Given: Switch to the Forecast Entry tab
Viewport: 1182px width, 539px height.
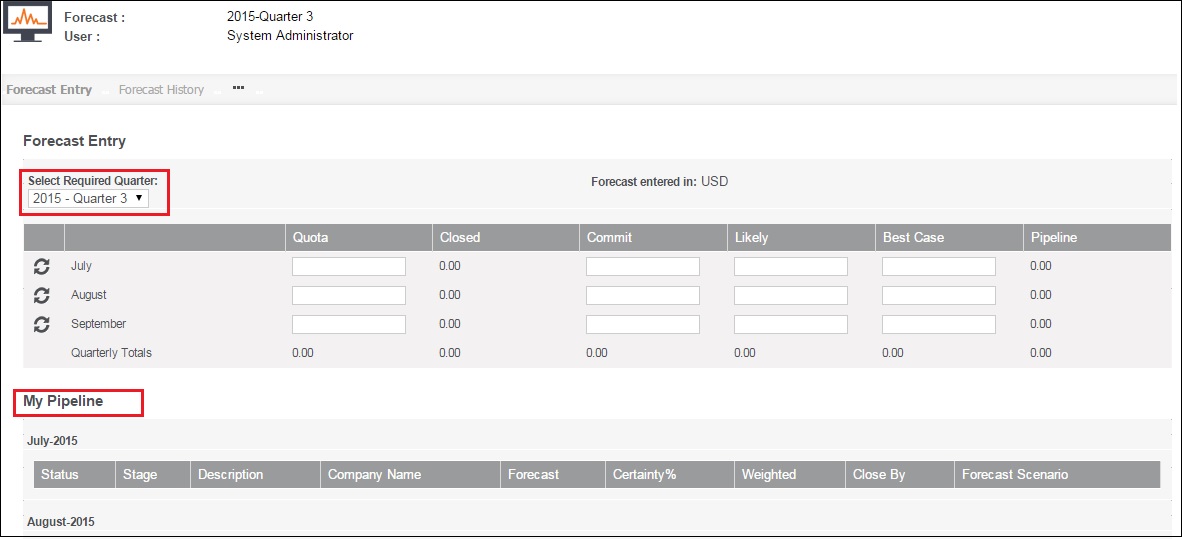Looking at the screenshot, I should (49, 90).
